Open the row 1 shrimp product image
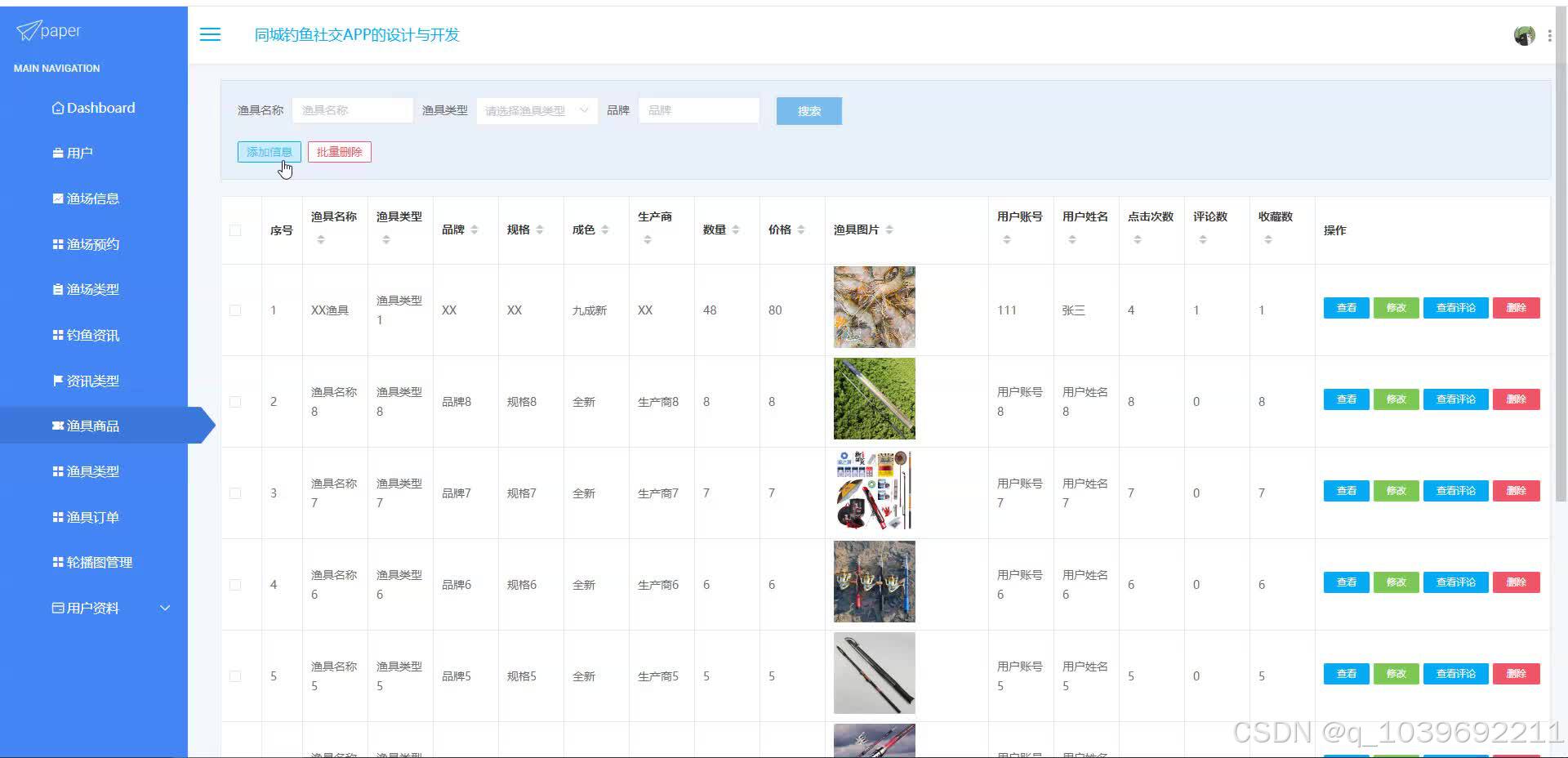1568x758 pixels. coord(874,307)
